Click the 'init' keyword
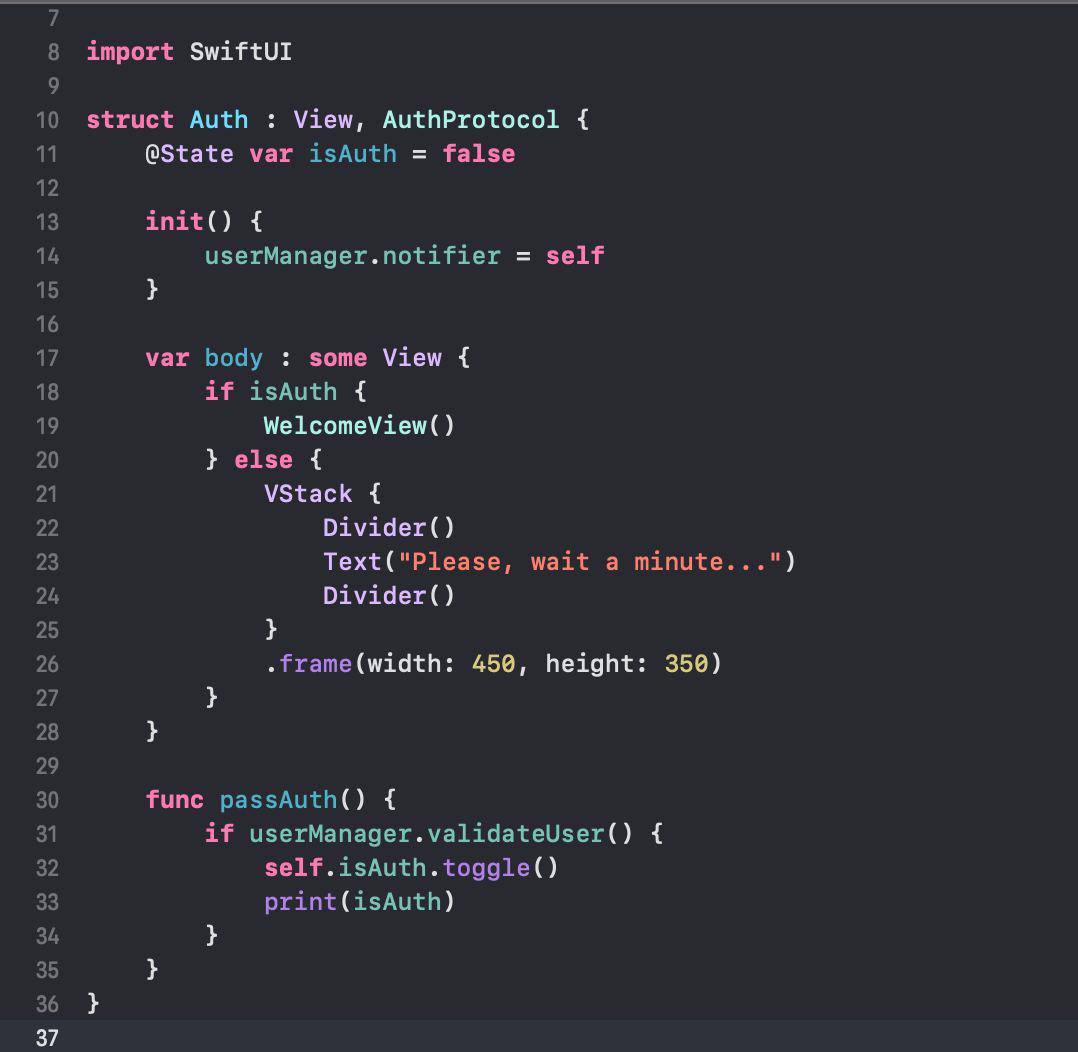The width and height of the screenshot is (1078, 1052). coord(174,221)
